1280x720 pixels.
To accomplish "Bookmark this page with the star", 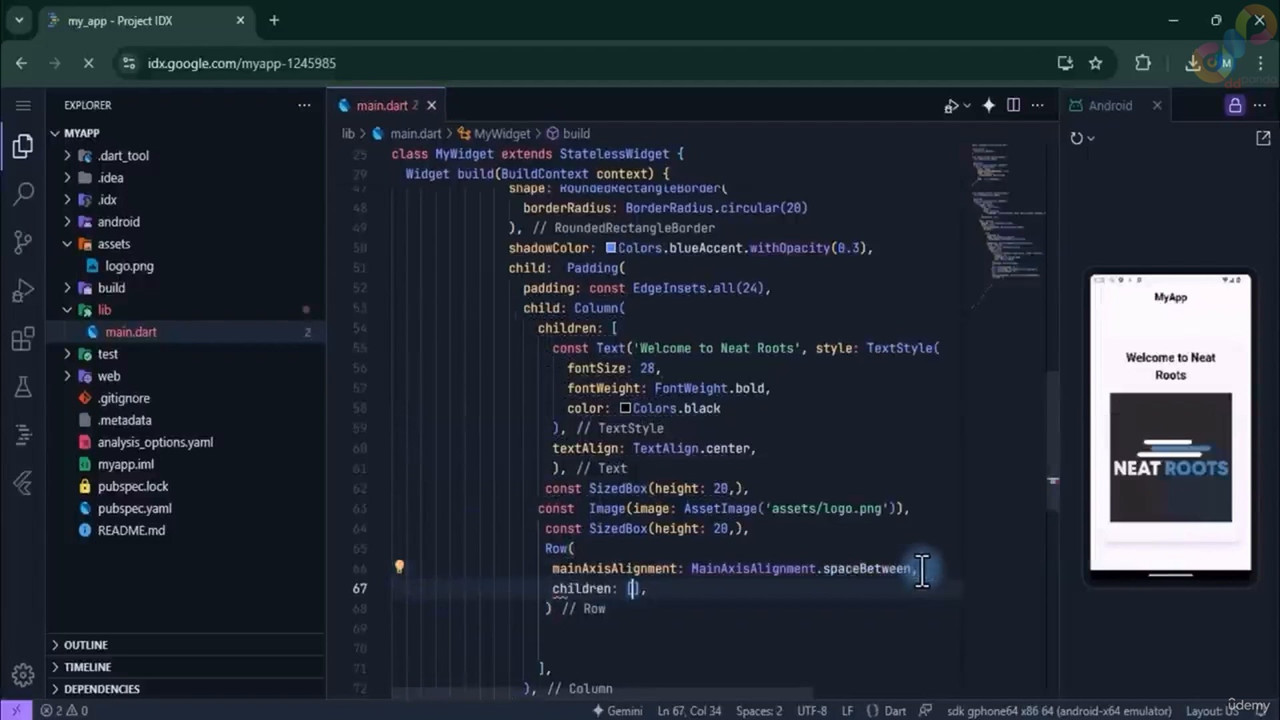I will (1096, 63).
